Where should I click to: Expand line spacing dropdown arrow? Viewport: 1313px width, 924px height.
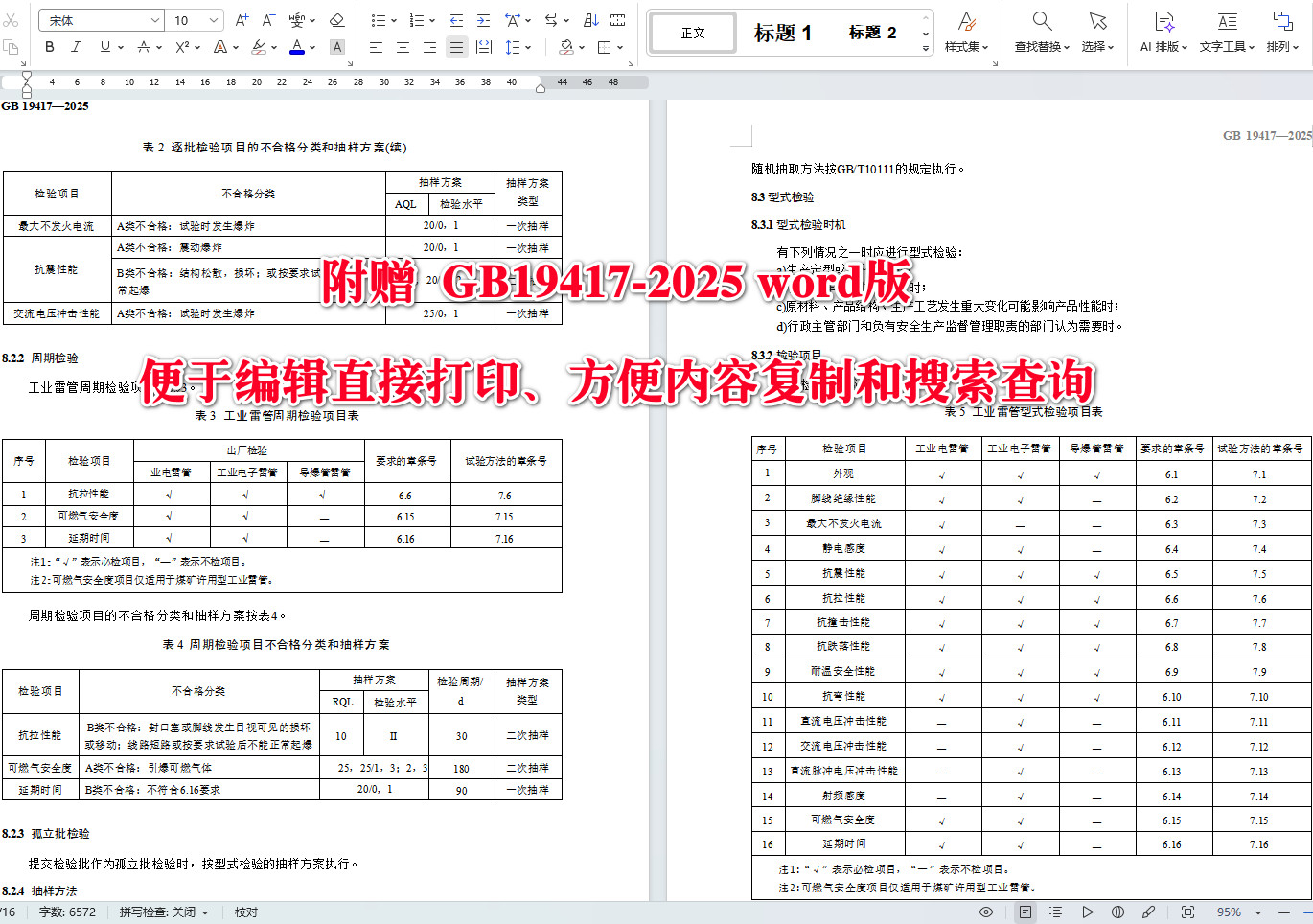(527, 47)
